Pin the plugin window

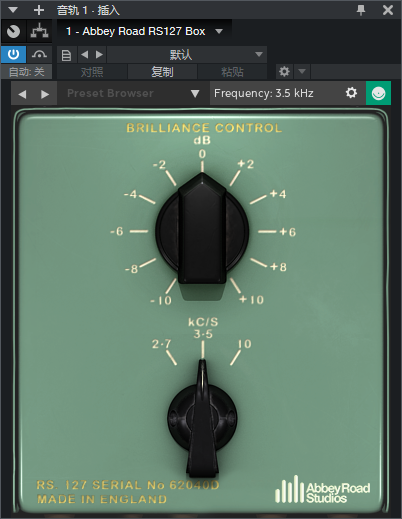tap(361, 10)
